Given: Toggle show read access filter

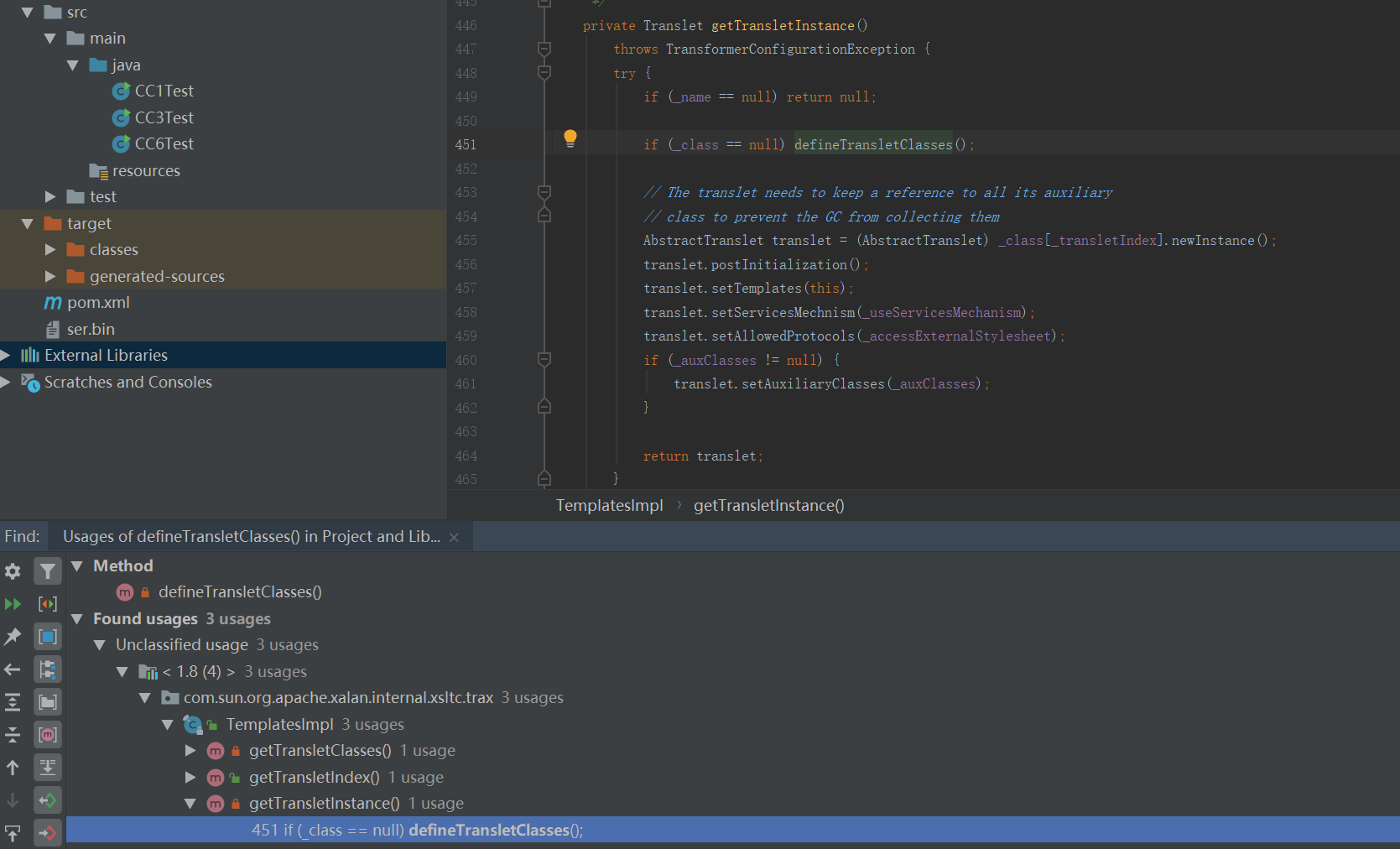Looking at the screenshot, I should pos(48,800).
